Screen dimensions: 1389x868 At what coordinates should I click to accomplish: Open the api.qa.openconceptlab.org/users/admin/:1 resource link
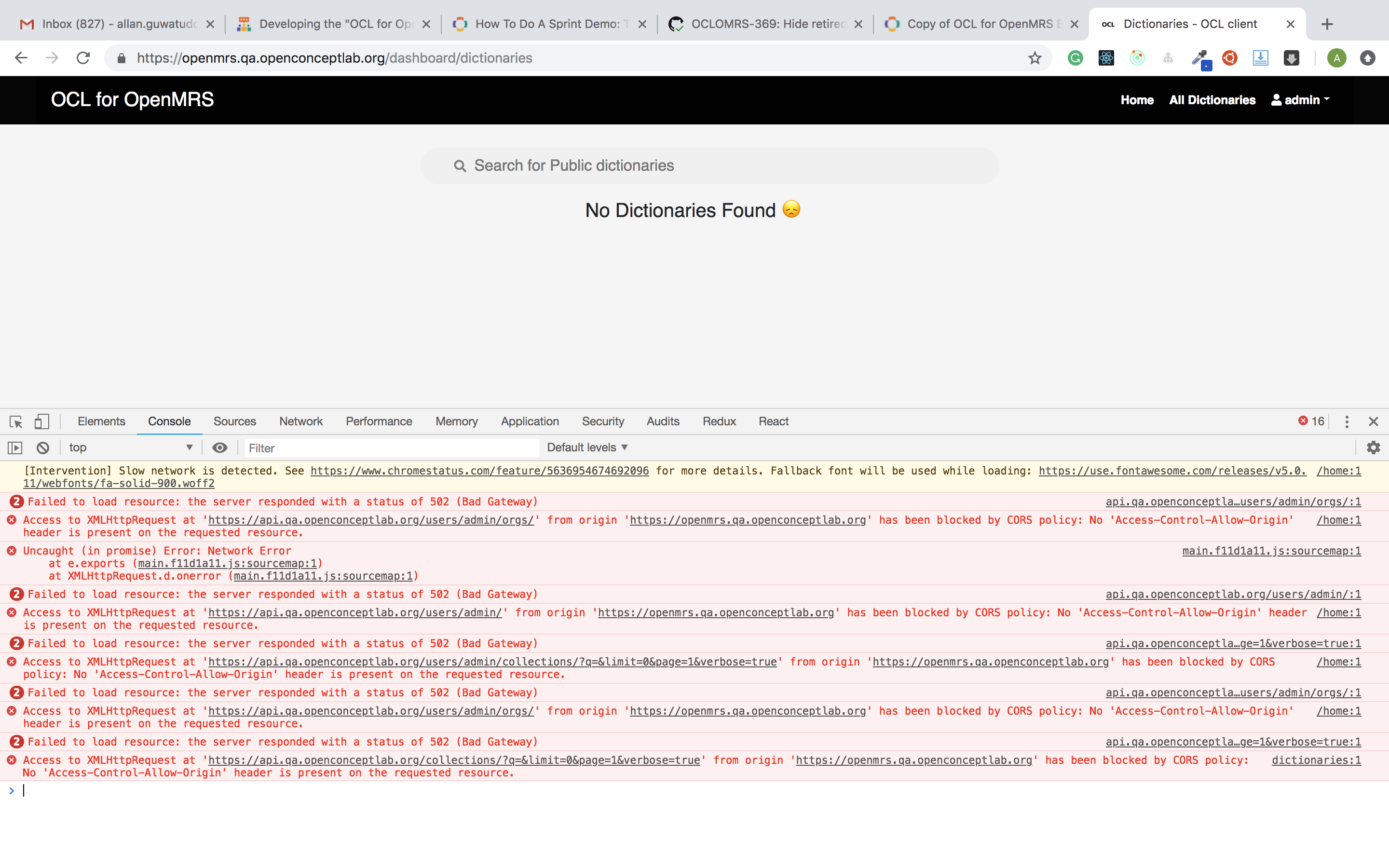pos(1233,595)
